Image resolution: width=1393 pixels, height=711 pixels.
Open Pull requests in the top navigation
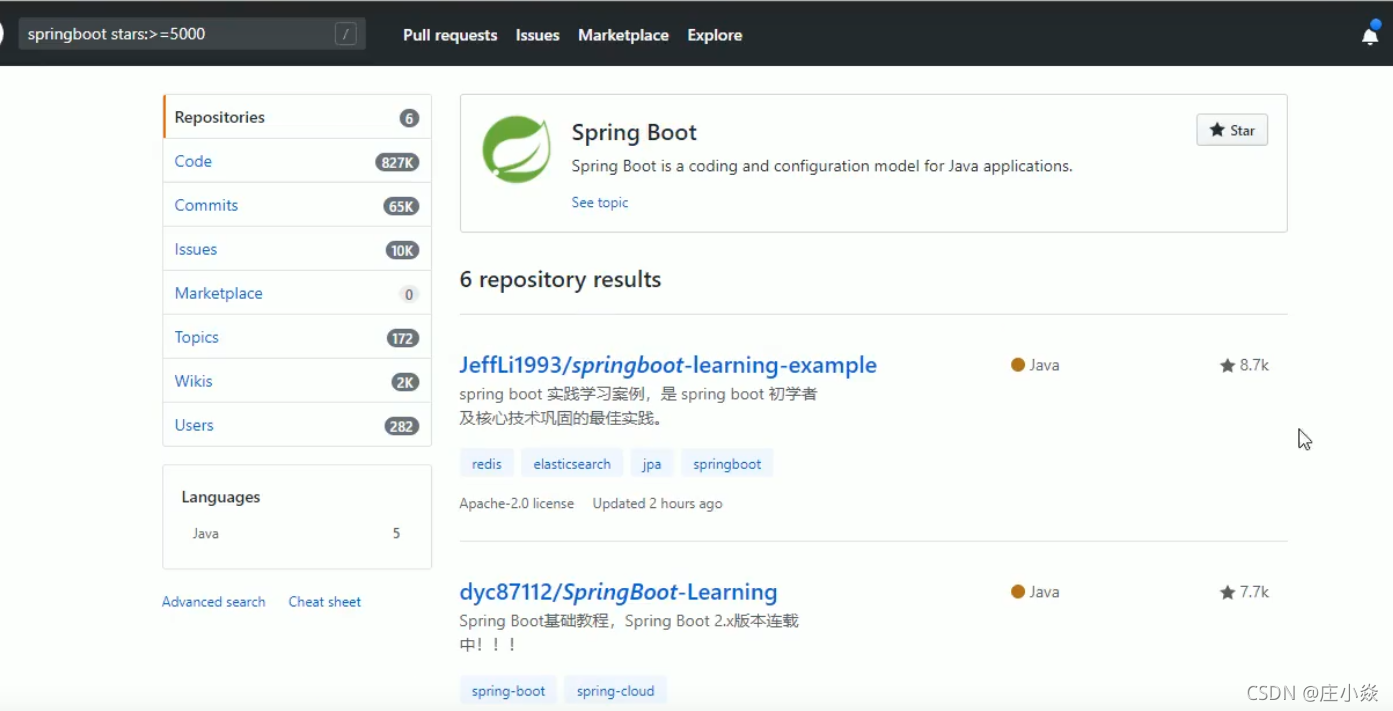click(x=450, y=35)
